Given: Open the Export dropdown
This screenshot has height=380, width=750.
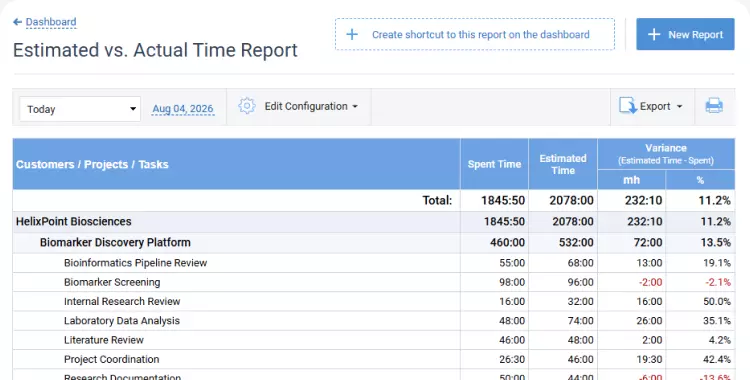Looking at the screenshot, I should click(661, 106).
